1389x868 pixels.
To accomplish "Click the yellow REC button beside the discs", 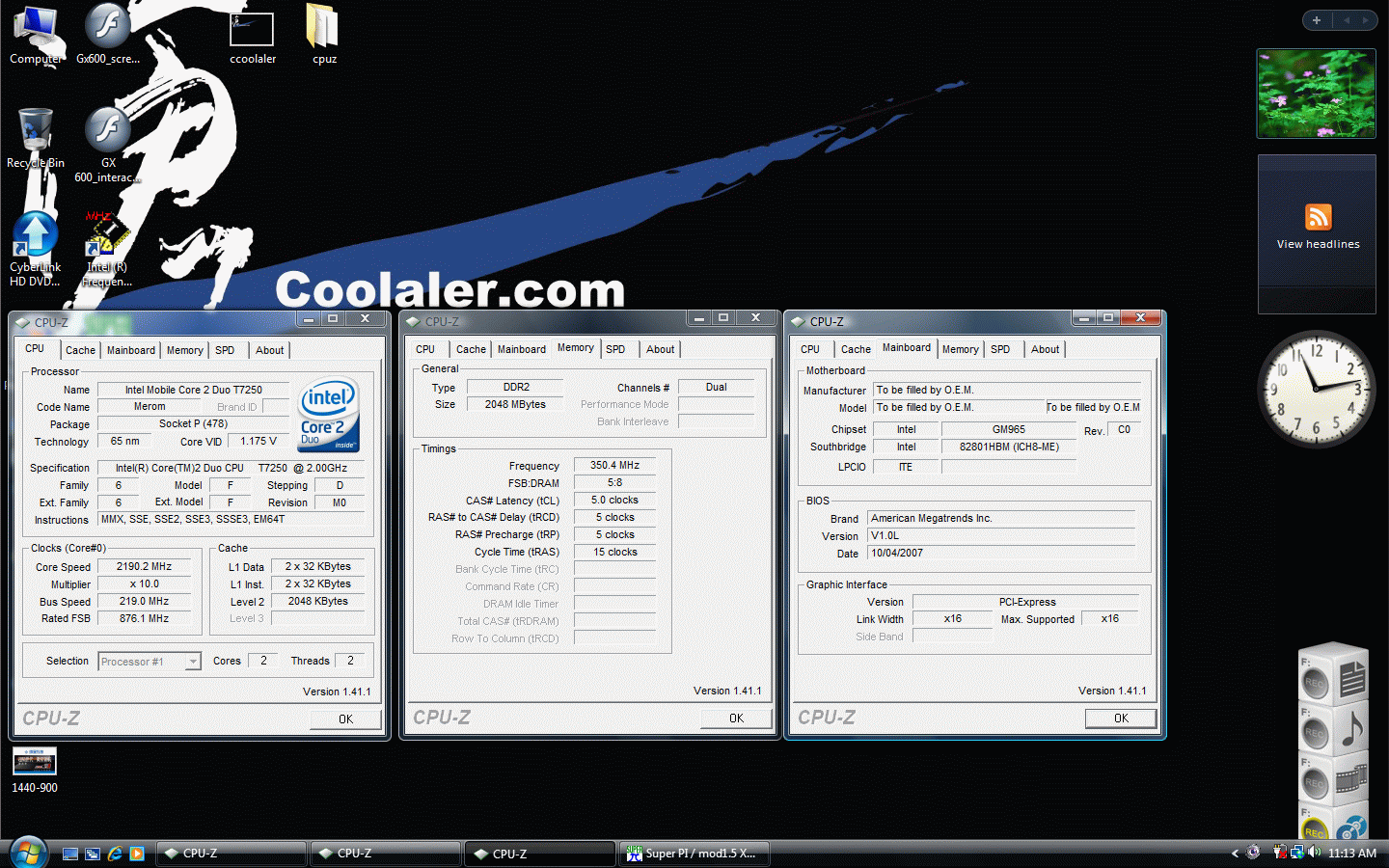I will click(x=1314, y=830).
